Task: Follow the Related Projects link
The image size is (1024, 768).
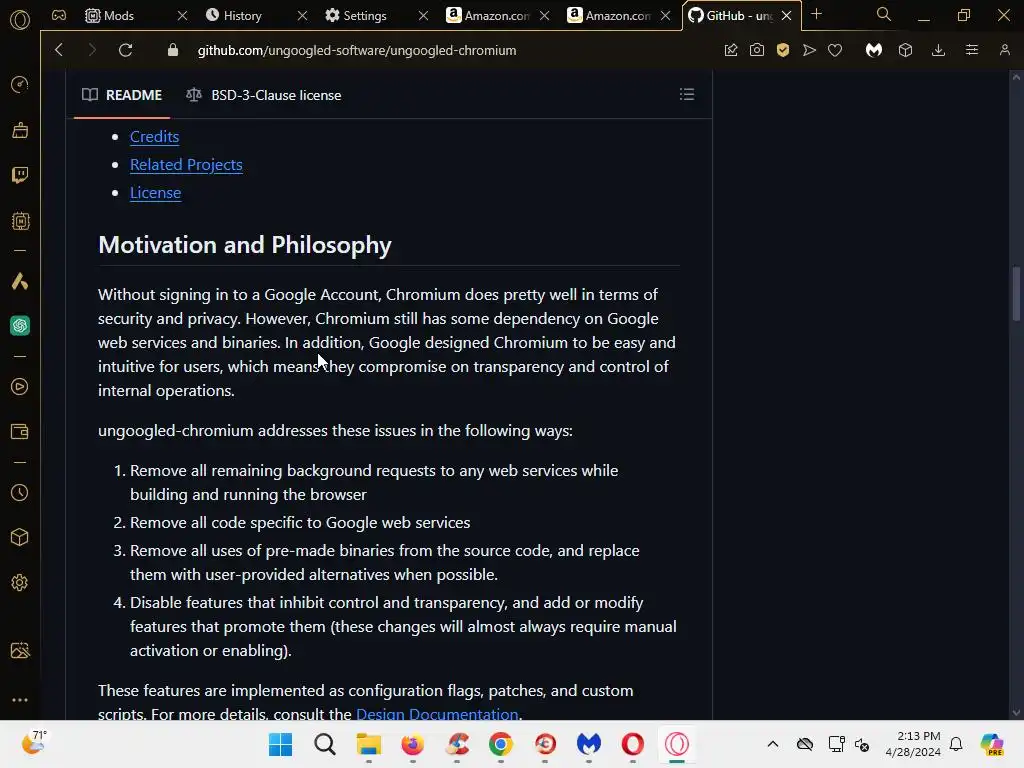Action: pyautogui.click(x=186, y=165)
